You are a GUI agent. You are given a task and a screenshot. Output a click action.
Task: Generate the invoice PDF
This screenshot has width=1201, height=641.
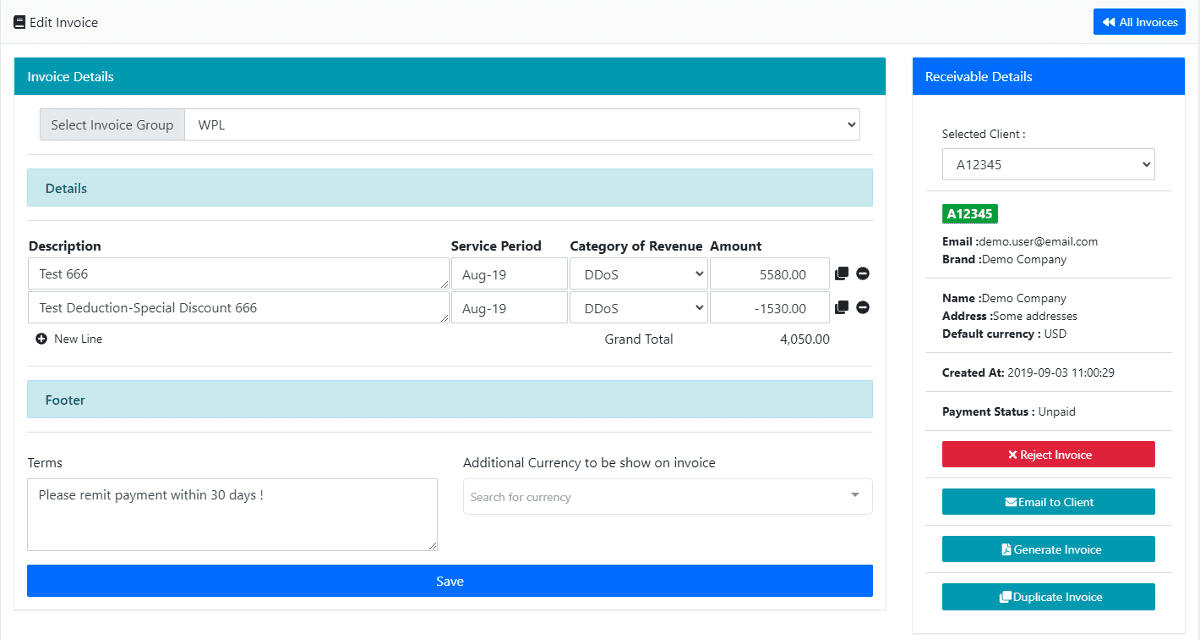pos(1047,549)
